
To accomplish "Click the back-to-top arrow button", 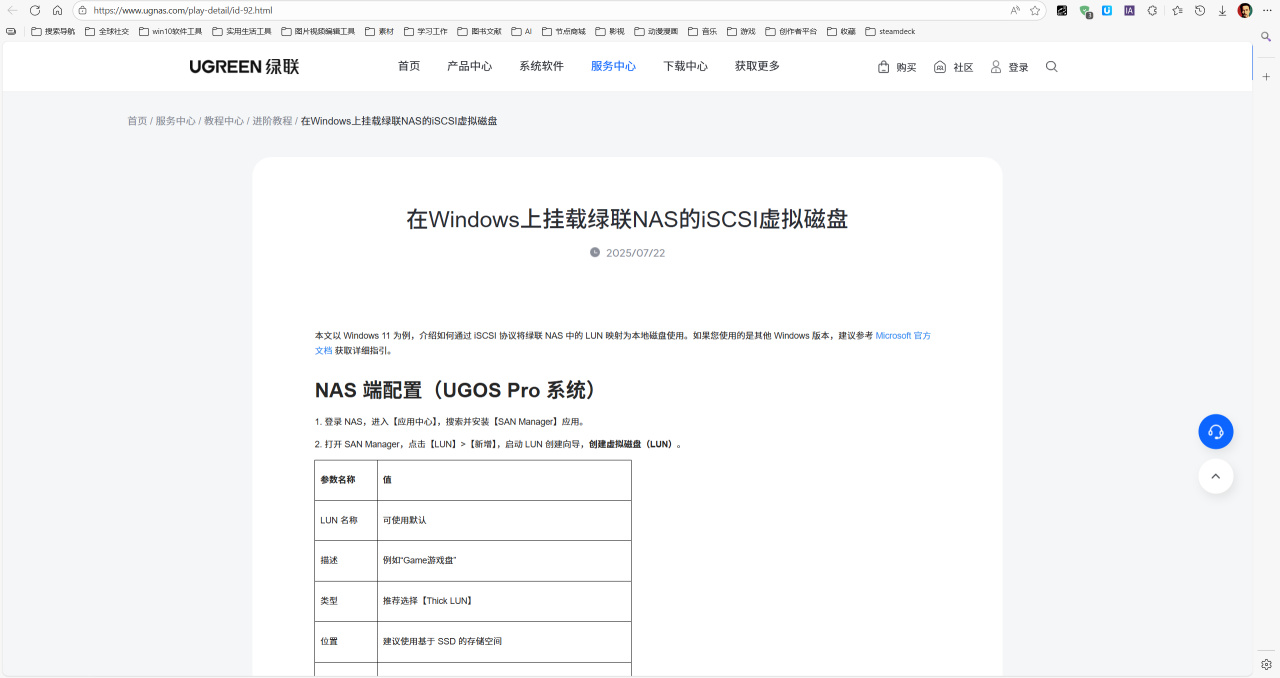I will point(1215,476).
